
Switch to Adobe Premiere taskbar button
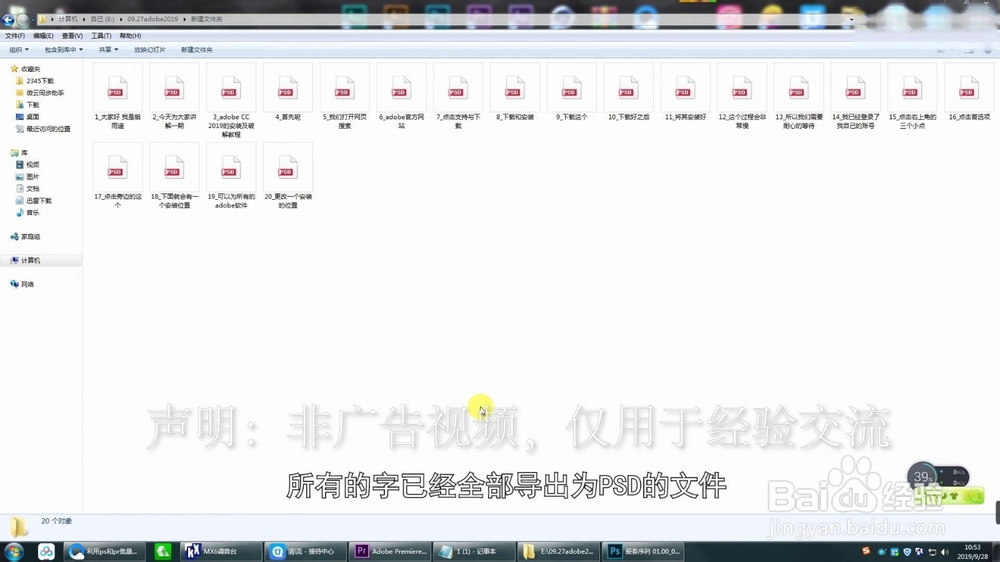[390, 551]
